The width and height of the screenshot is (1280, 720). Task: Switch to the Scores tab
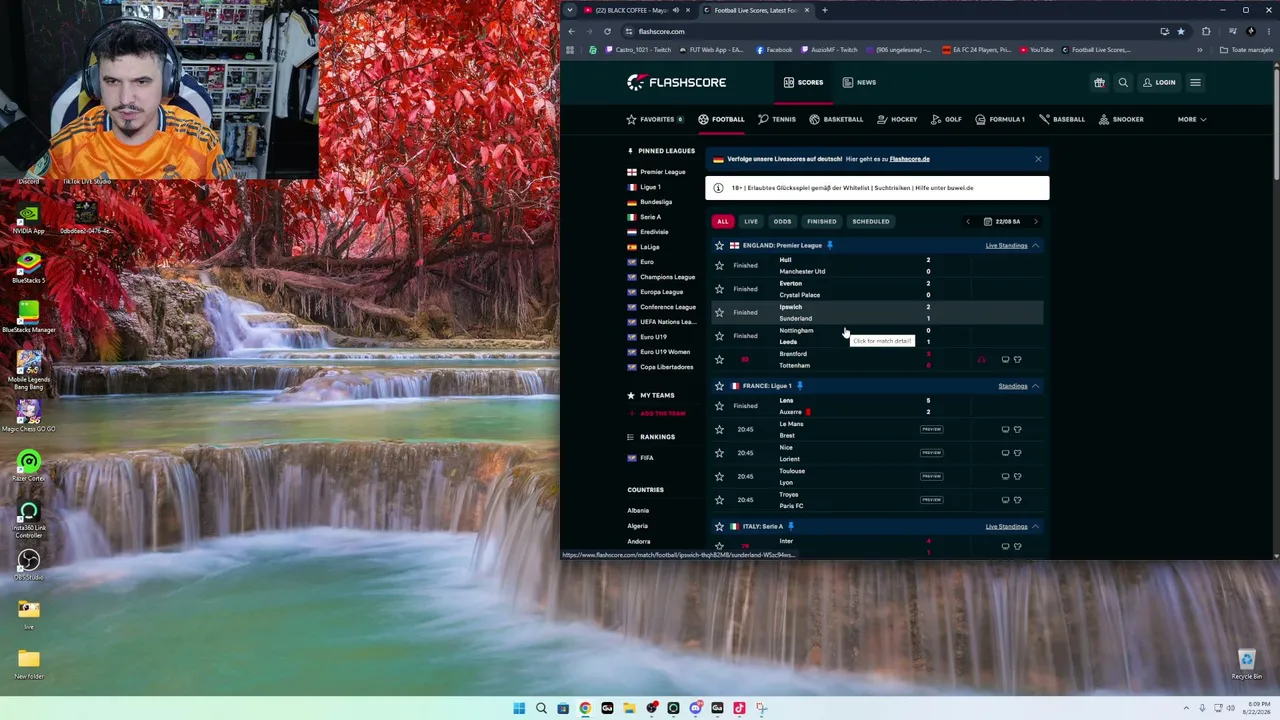[803, 82]
